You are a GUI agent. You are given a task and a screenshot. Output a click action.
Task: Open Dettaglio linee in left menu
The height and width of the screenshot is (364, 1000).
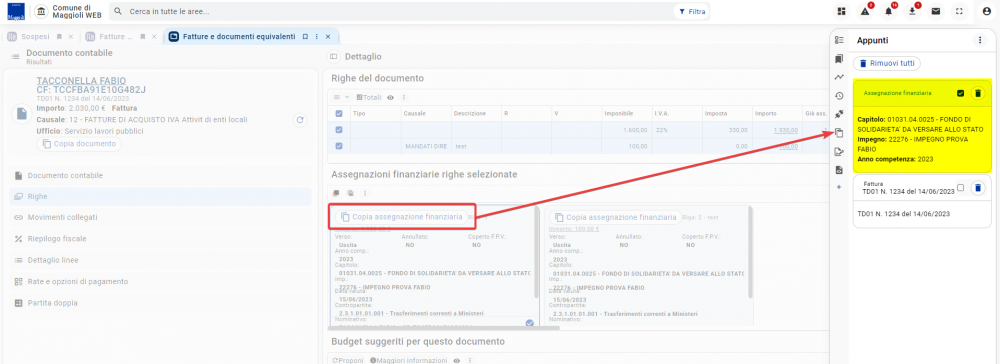[x=161, y=260]
